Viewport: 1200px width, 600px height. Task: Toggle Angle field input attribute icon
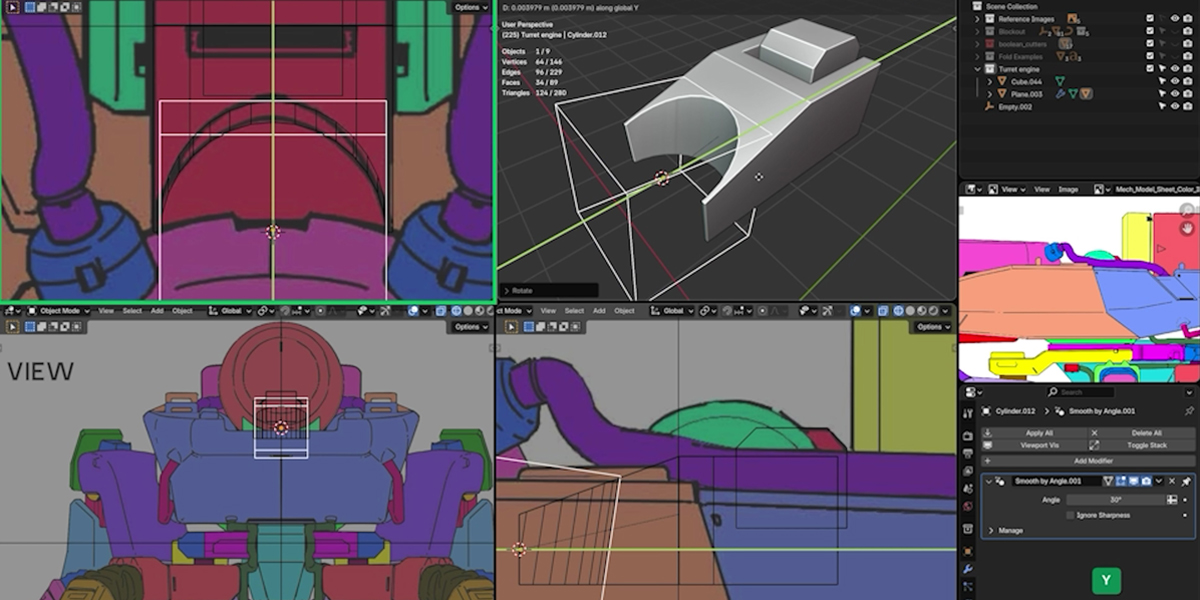(x=1172, y=499)
